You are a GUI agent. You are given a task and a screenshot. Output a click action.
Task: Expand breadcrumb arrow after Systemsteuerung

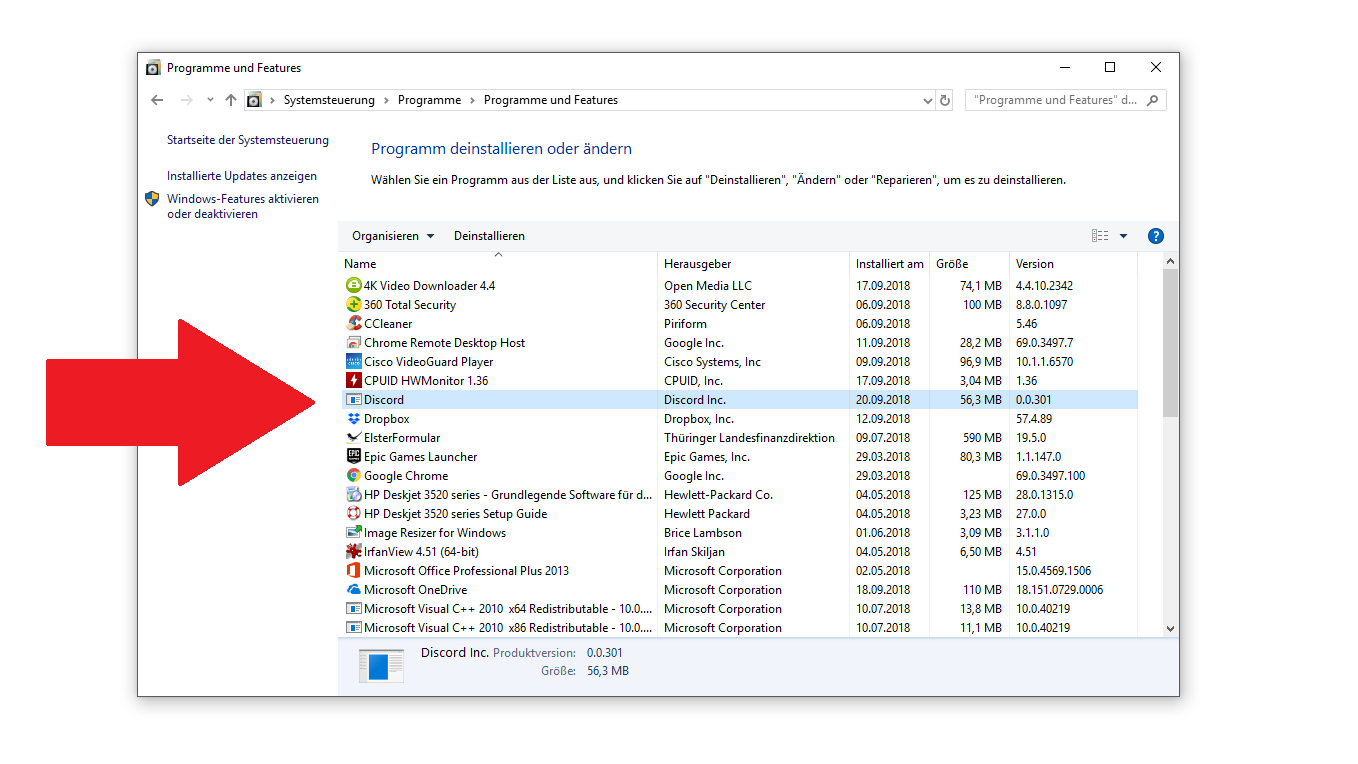coord(386,100)
